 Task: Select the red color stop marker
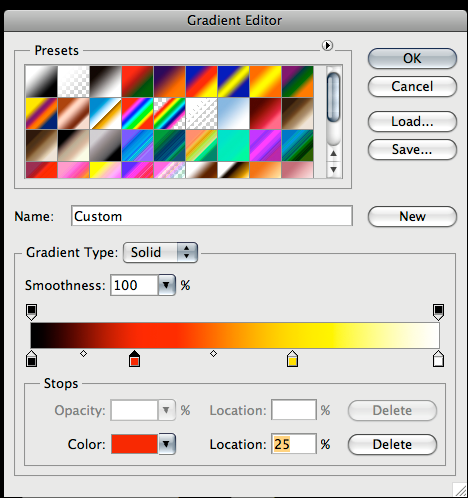point(134,359)
